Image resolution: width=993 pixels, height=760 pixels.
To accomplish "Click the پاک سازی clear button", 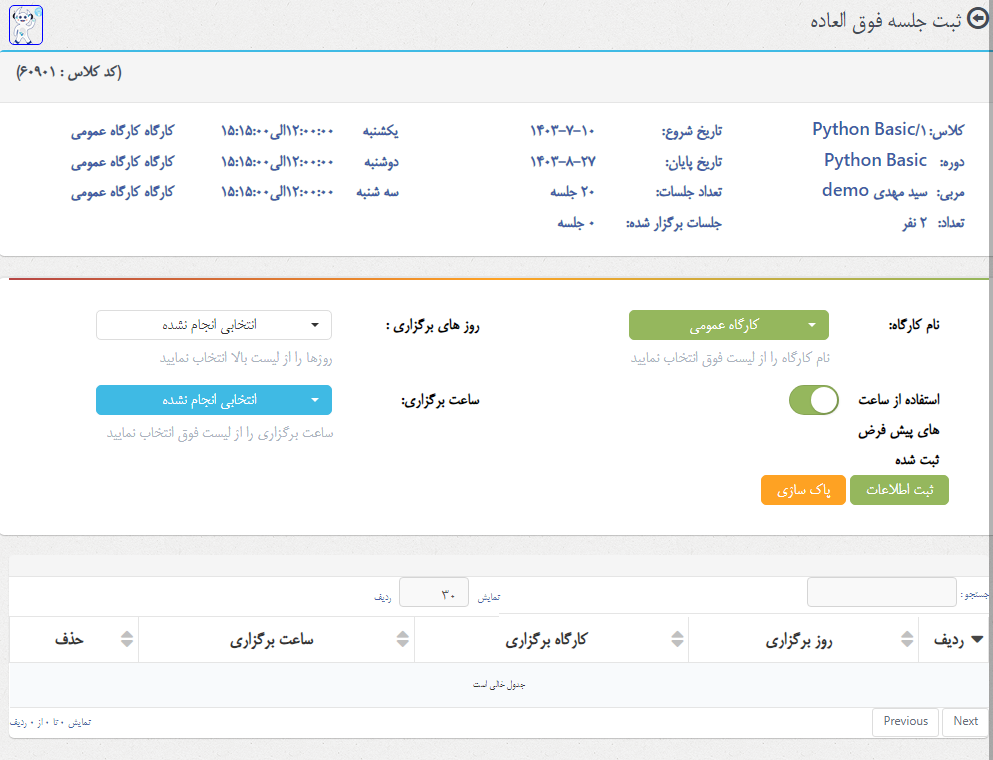I will pyautogui.click(x=803, y=490).
